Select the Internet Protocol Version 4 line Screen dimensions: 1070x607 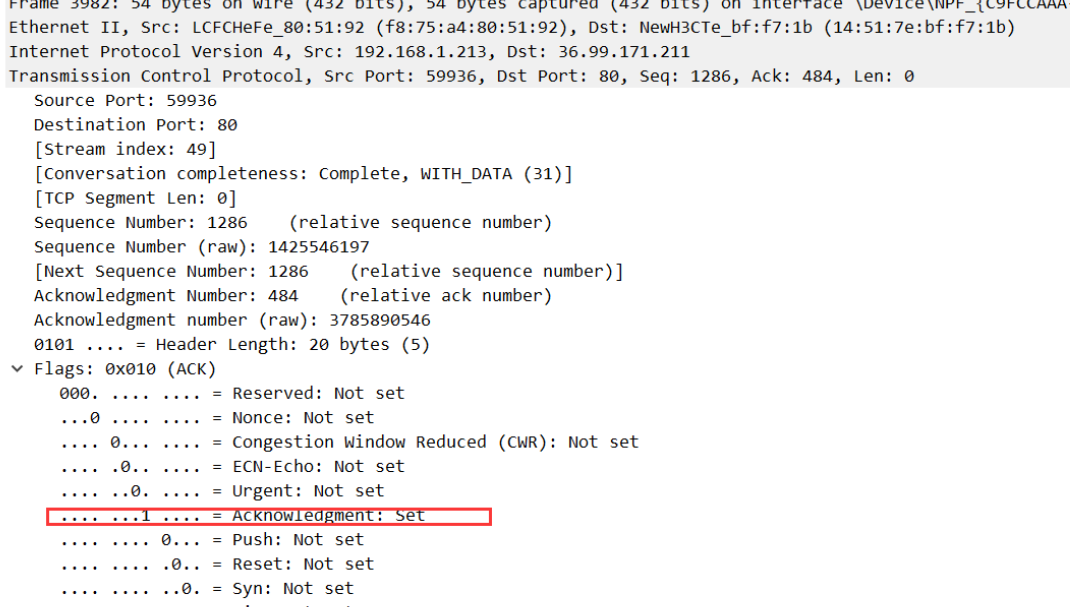348,51
